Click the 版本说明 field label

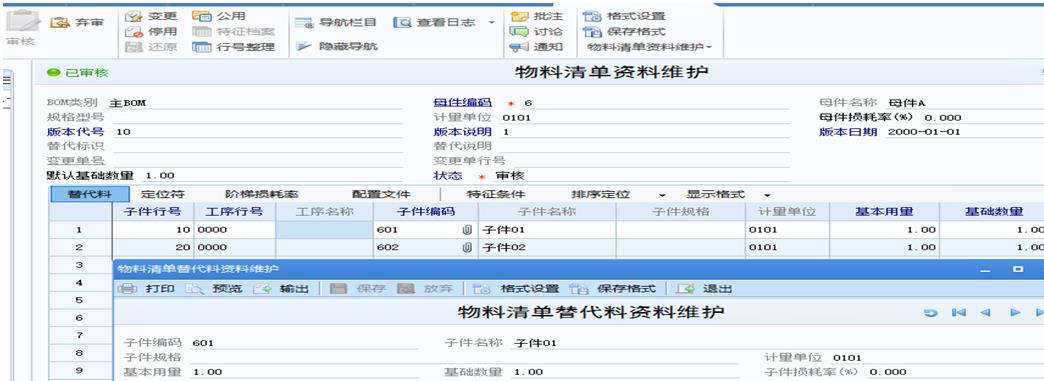tap(463, 132)
